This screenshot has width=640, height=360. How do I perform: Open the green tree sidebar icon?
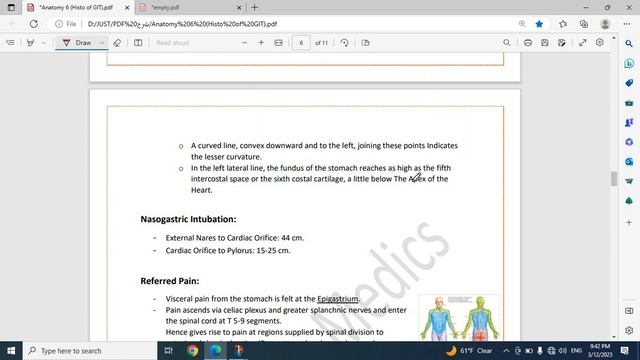(x=629, y=200)
